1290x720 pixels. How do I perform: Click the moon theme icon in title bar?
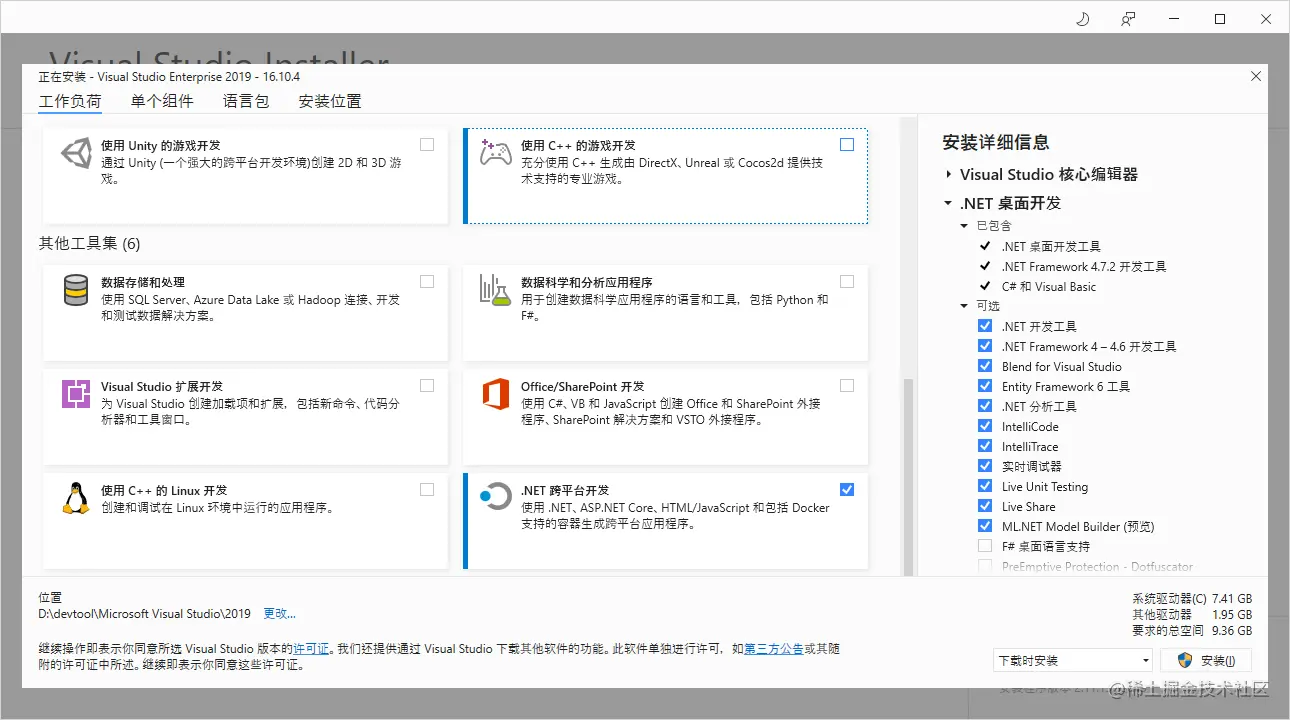(1082, 19)
